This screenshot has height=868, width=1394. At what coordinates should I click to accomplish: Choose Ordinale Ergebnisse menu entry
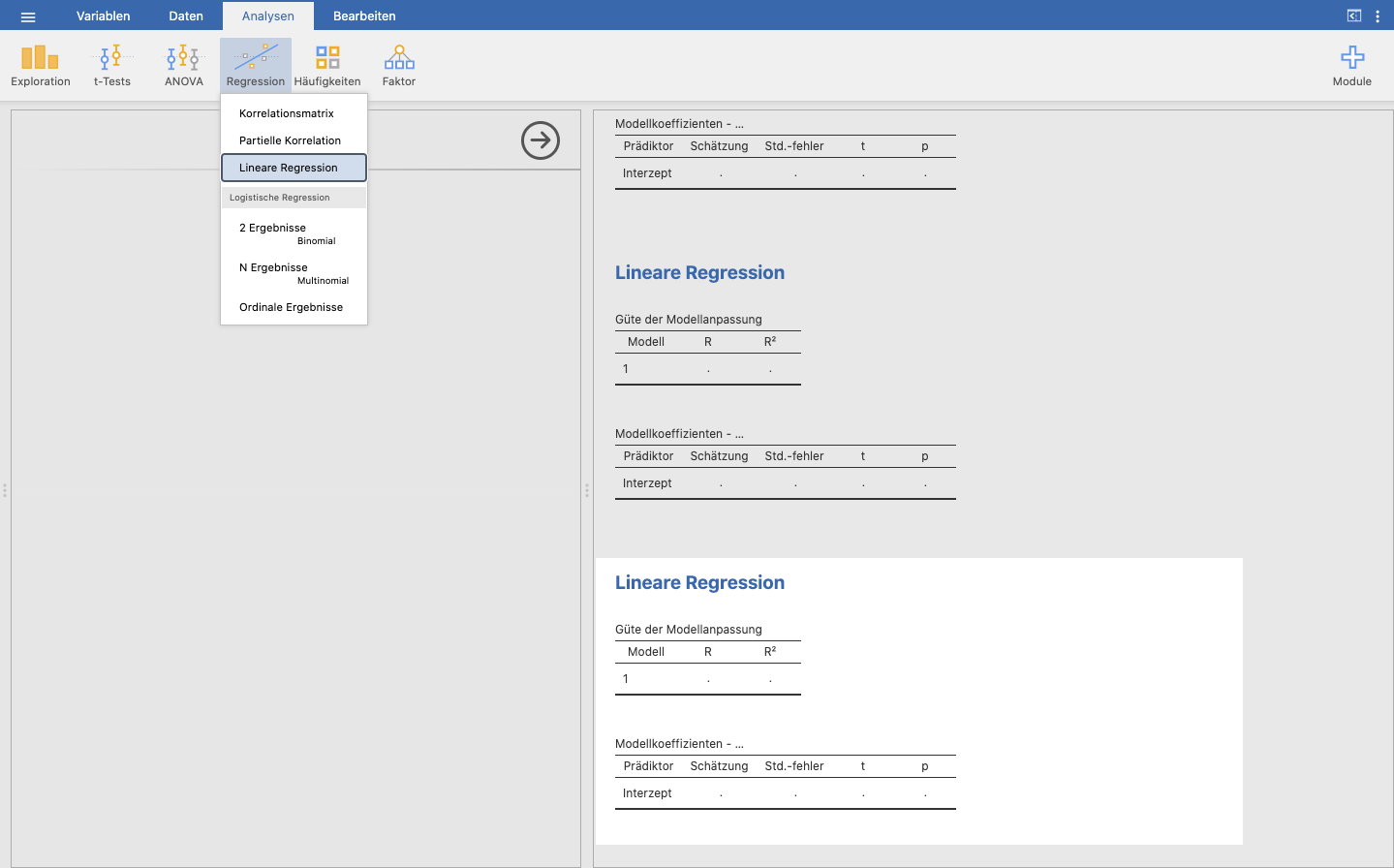(294, 307)
